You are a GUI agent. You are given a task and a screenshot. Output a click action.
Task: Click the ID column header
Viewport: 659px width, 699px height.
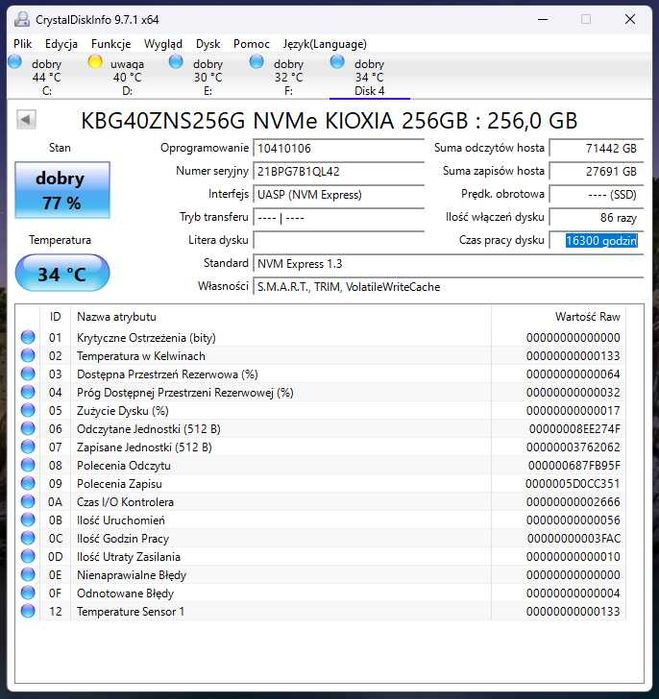[55, 317]
